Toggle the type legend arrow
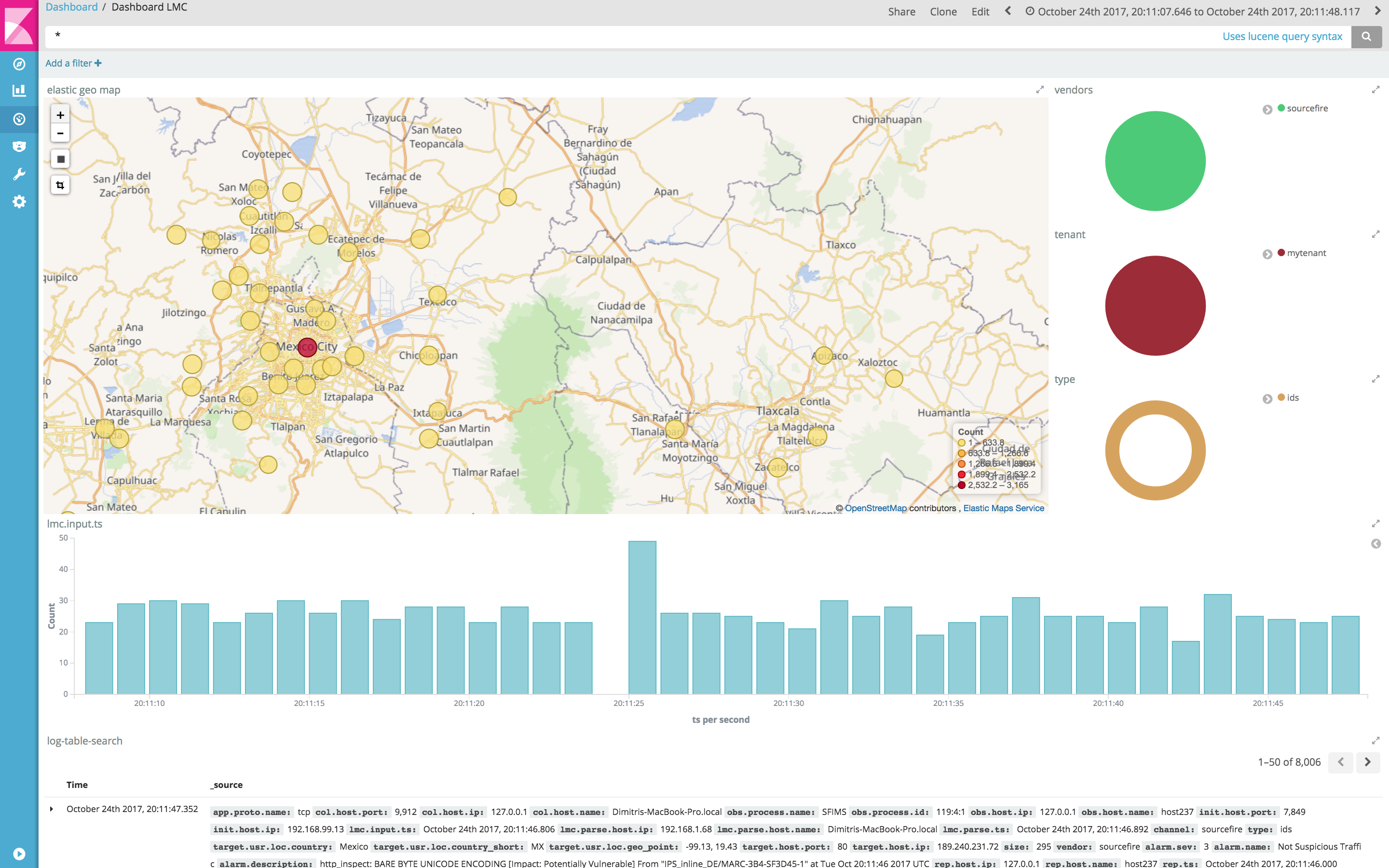Image resolution: width=1389 pixels, height=868 pixels. (1267, 399)
